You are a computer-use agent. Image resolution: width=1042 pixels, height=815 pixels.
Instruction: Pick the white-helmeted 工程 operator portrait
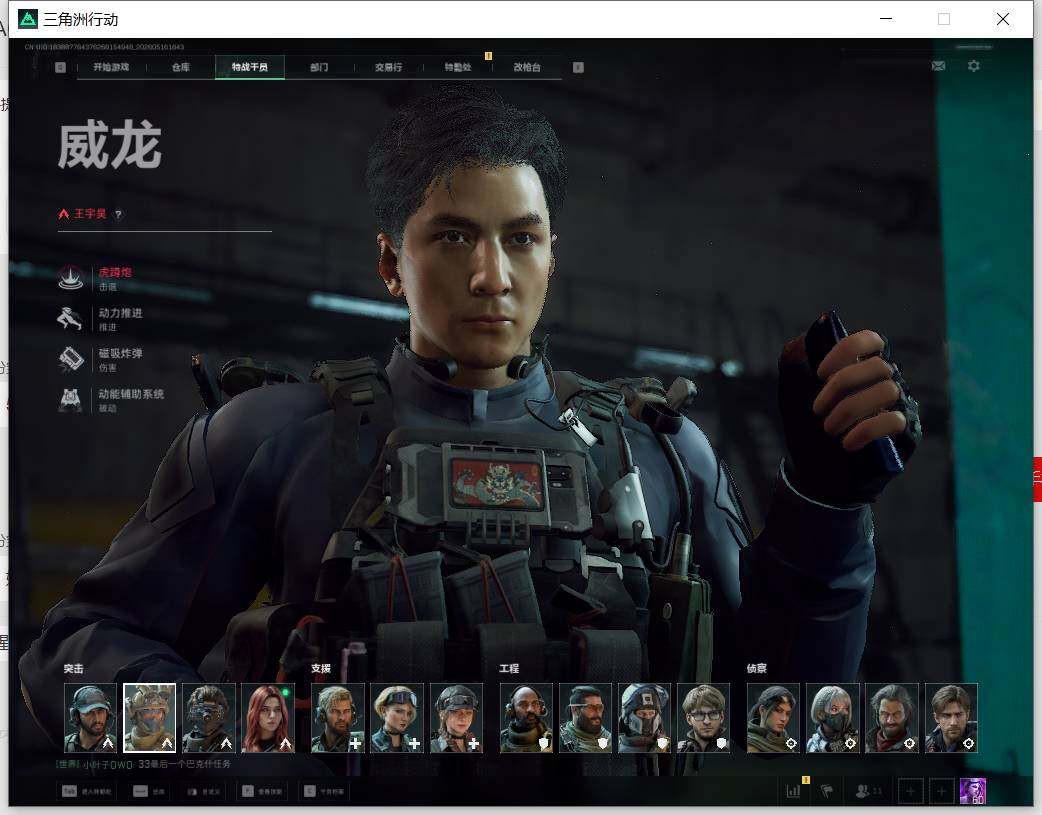(645, 718)
